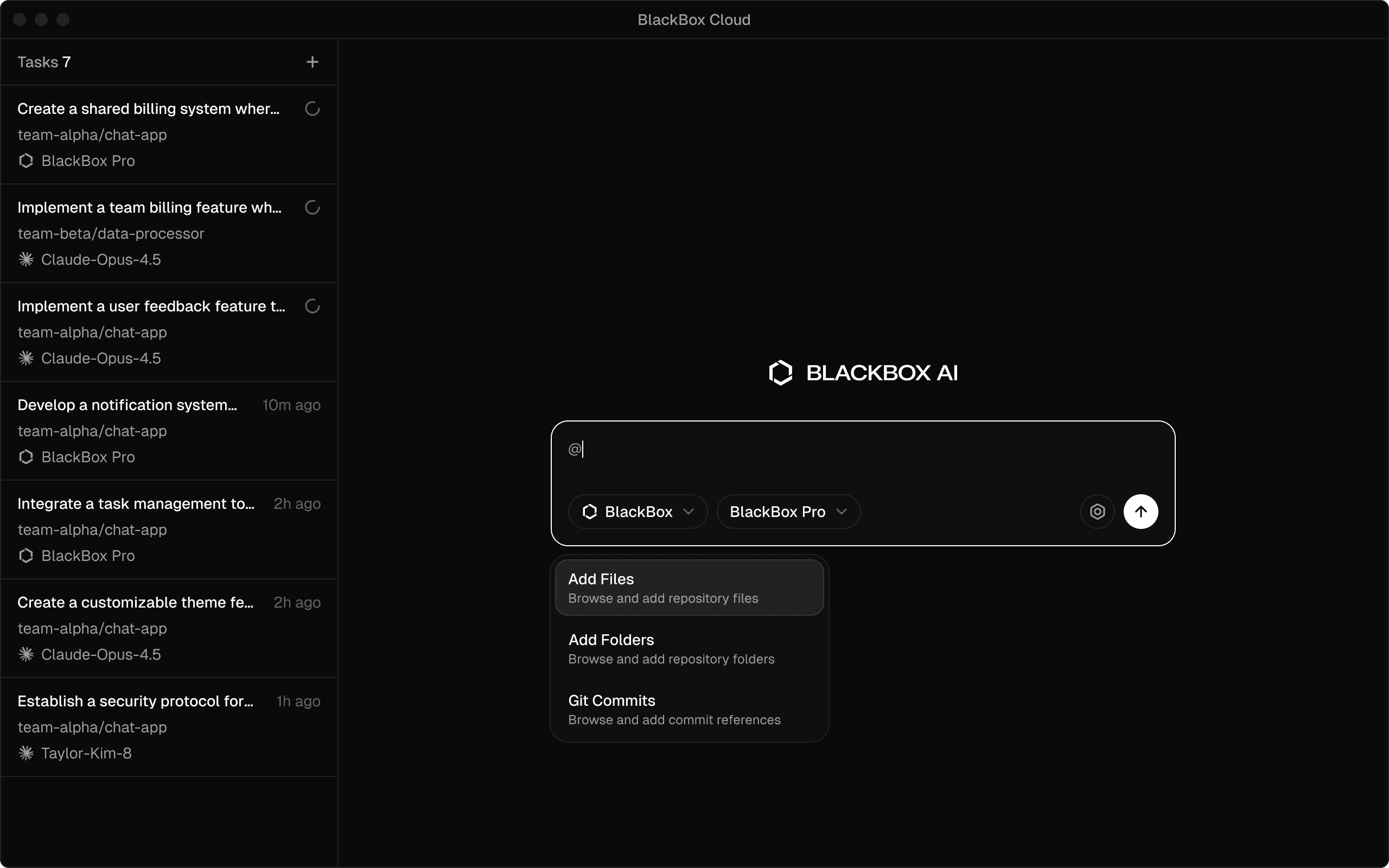This screenshot has height=868, width=1389.
Task: Open the Integrate a task management task
Action: click(x=136, y=504)
